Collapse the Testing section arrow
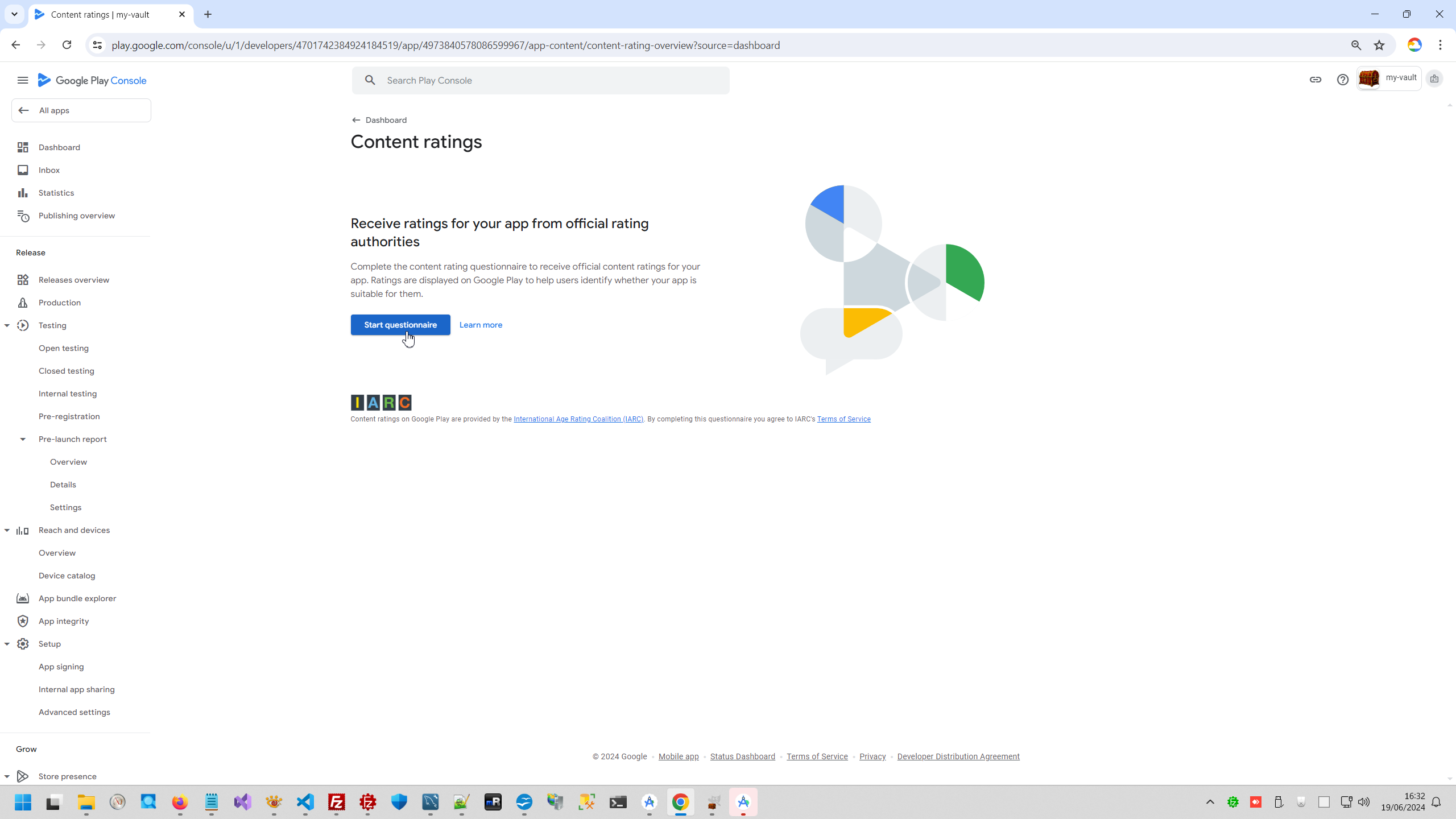 pyautogui.click(x=7, y=325)
